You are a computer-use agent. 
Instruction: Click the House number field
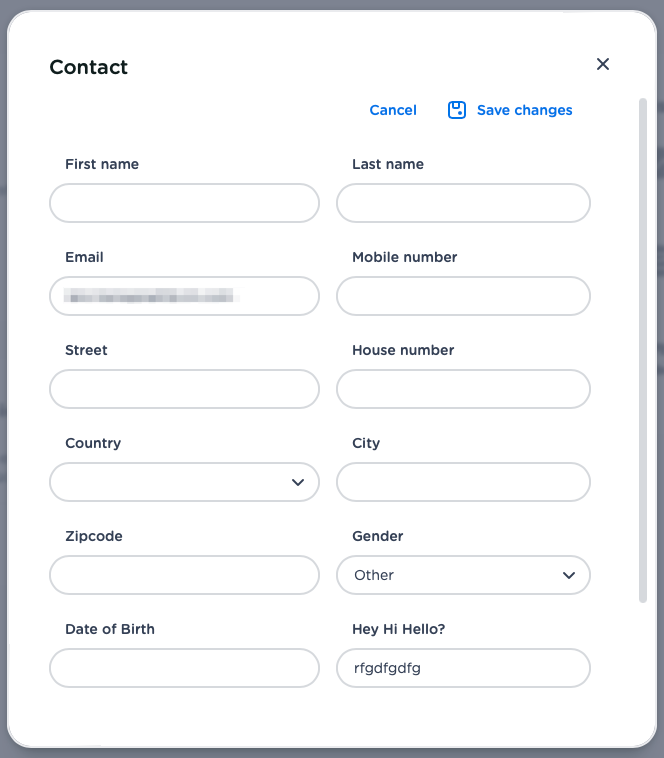pos(463,389)
